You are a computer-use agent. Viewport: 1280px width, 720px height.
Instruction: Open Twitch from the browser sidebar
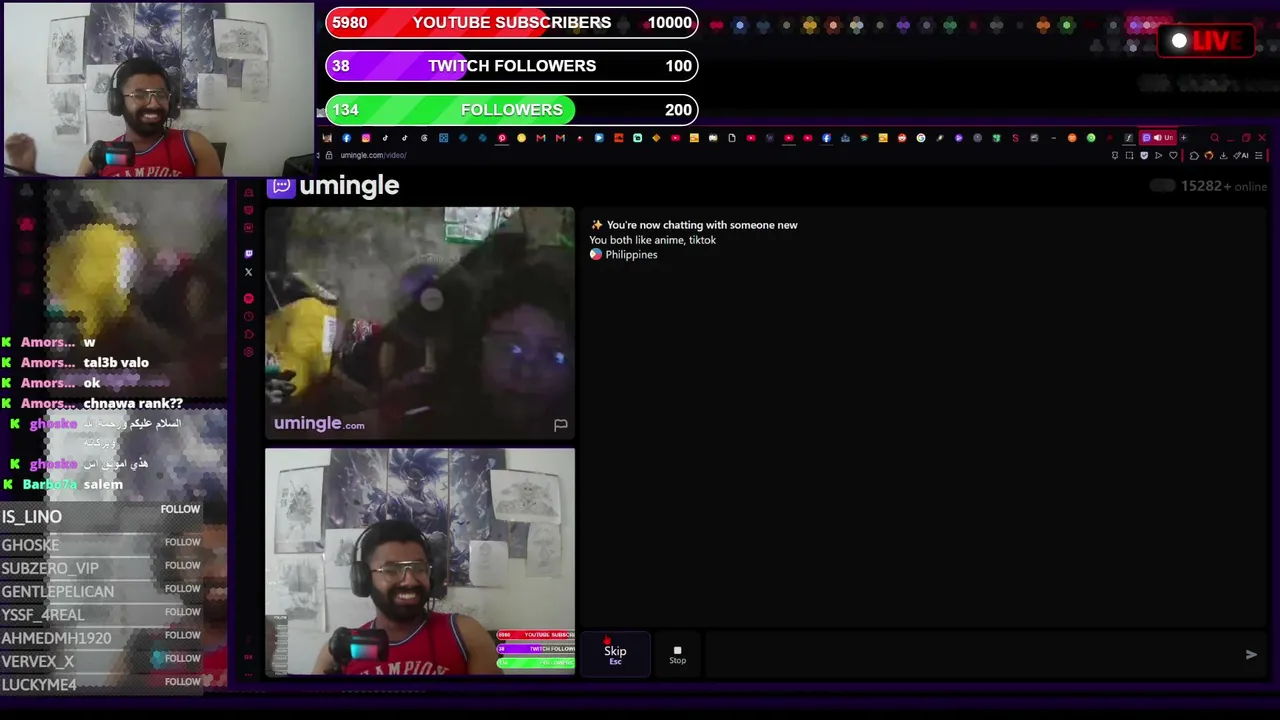pos(249,254)
